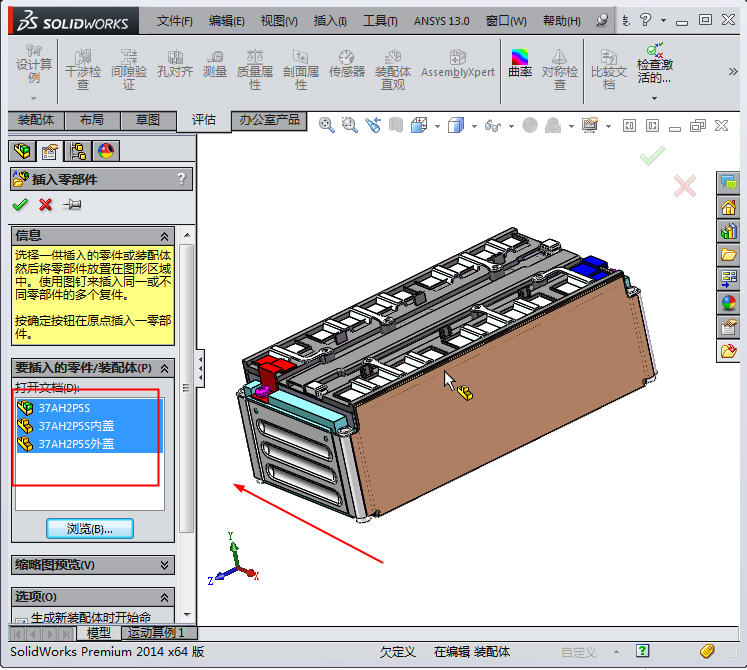Click the 浏览 browse button

[89, 528]
